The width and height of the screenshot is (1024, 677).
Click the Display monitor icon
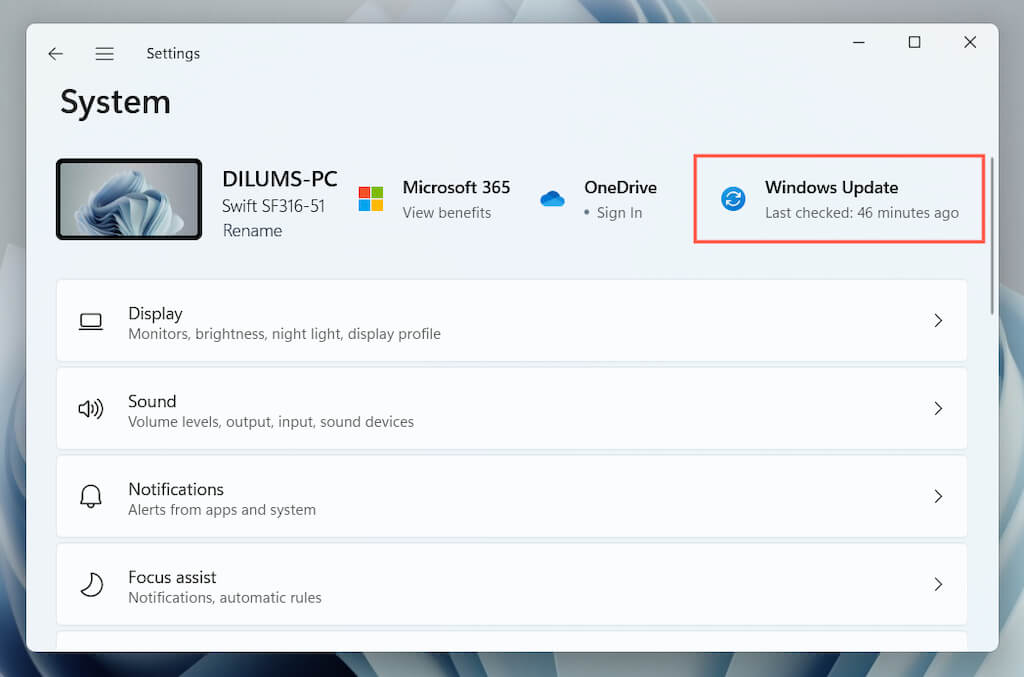[91, 321]
